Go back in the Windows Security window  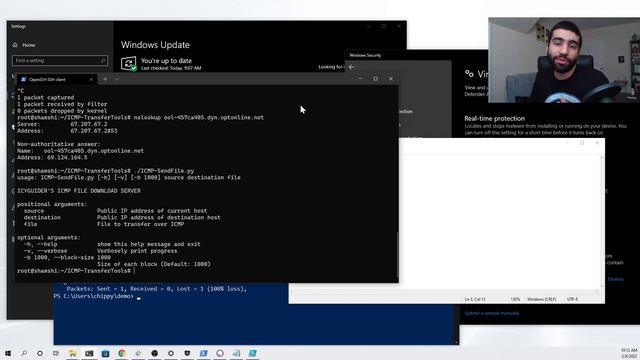(x=351, y=67)
